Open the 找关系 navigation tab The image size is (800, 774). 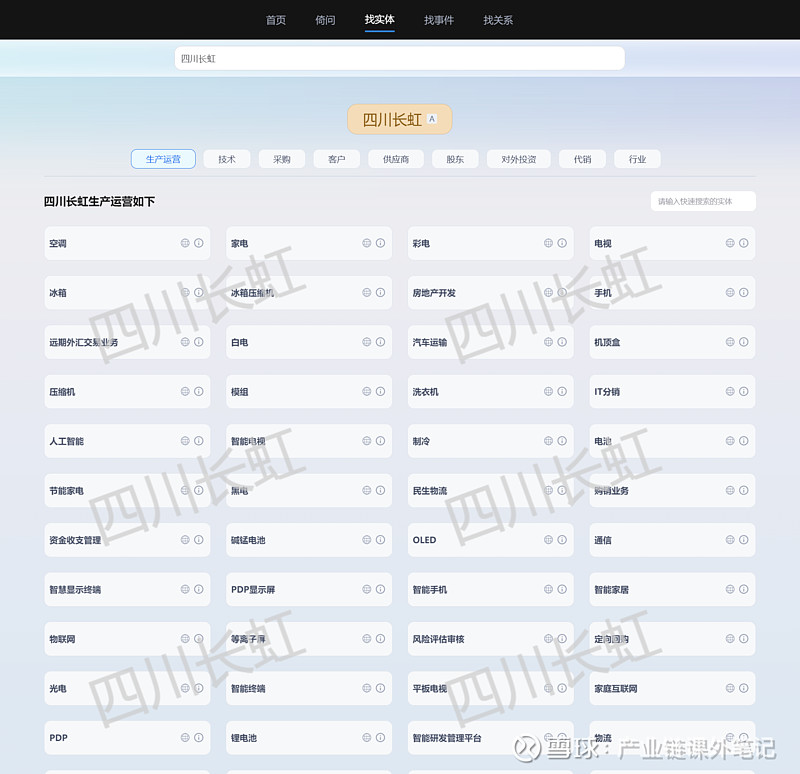498,20
